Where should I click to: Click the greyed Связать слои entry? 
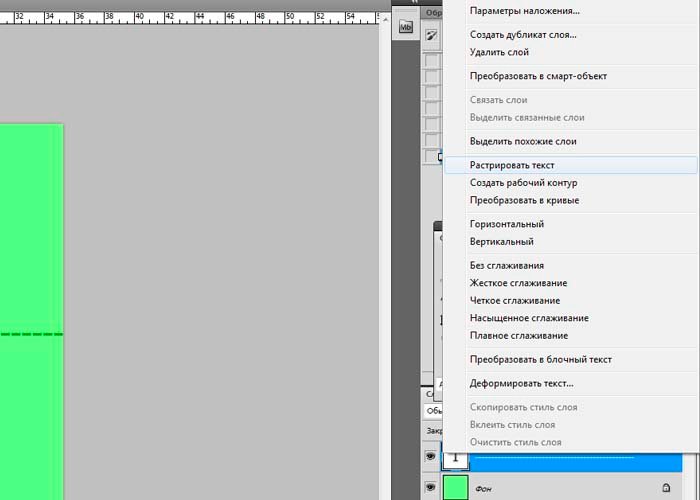pyautogui.click(x=498, y=100)
